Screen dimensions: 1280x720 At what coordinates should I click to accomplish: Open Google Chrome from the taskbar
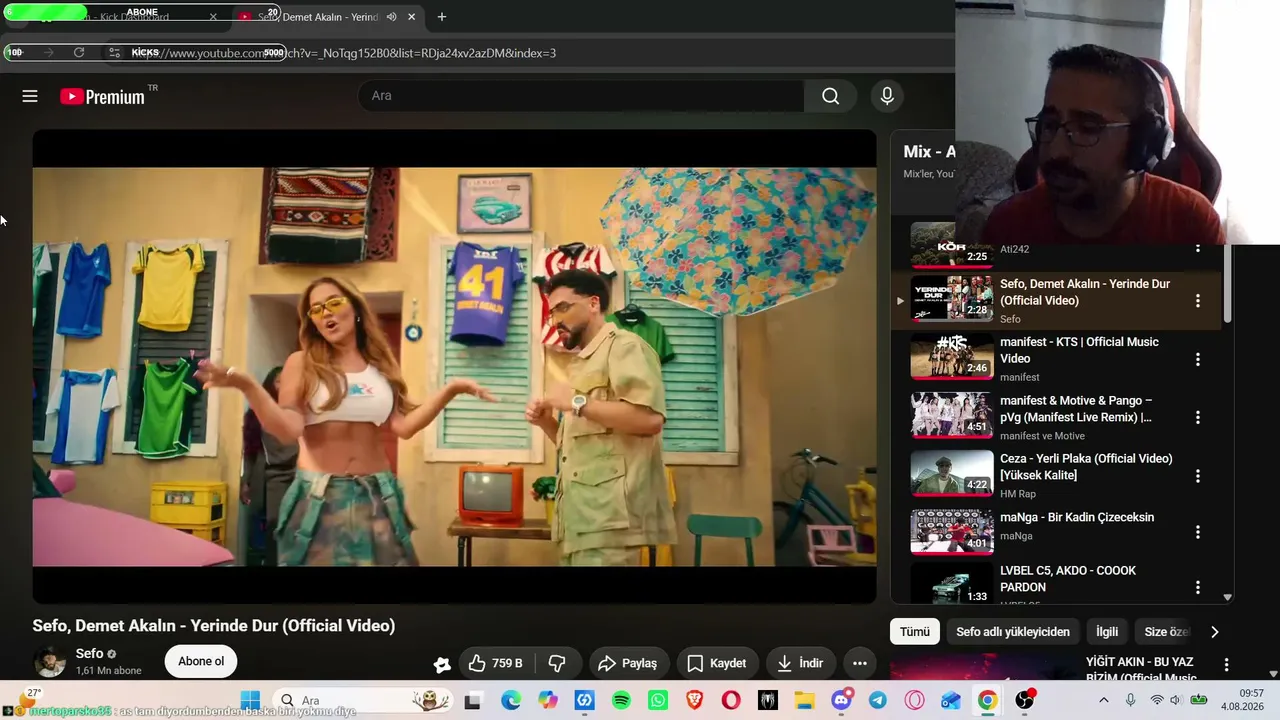coord(987,701)
